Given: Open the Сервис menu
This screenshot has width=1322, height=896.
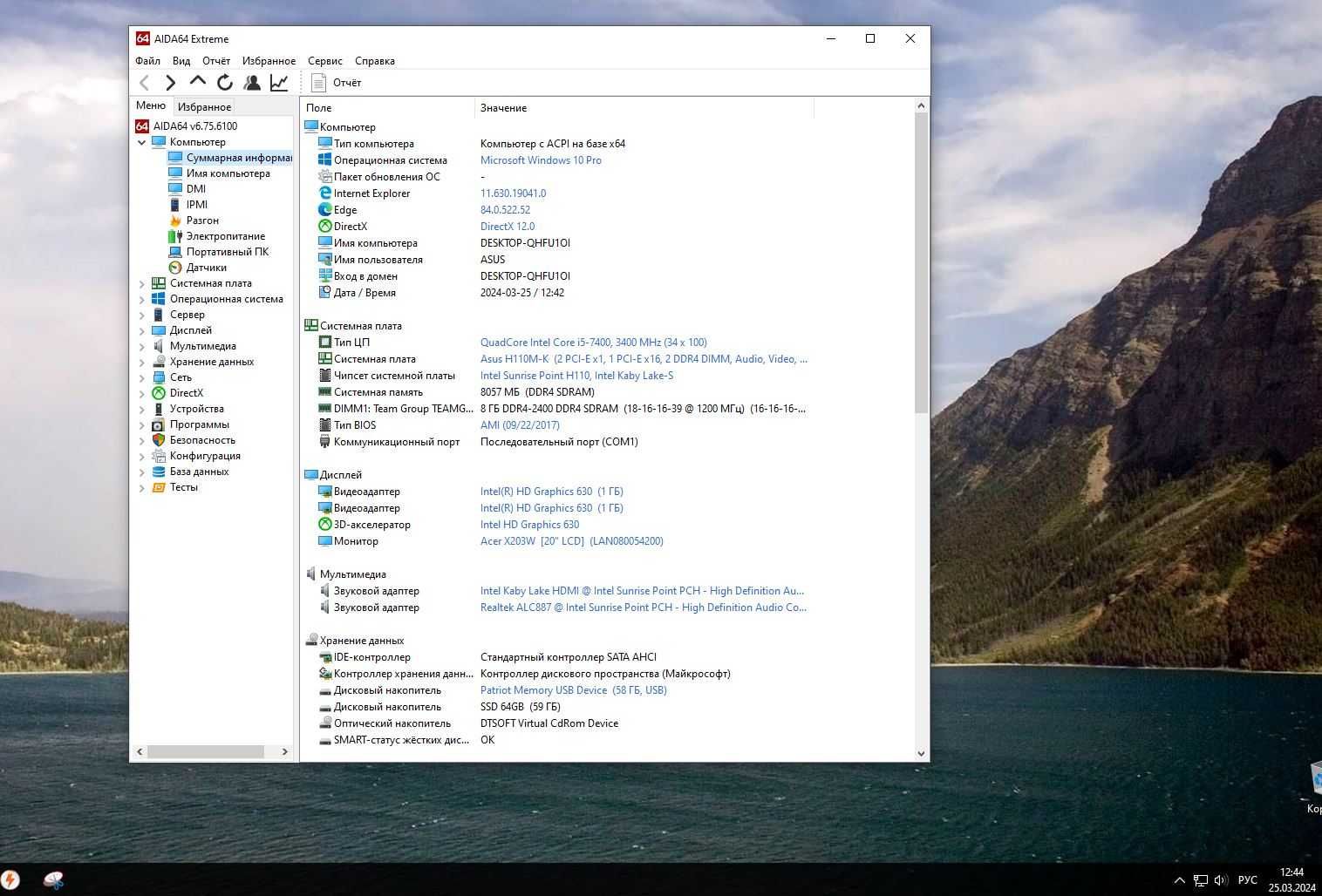Looking at the screenshot, I should tap(324, 61).
